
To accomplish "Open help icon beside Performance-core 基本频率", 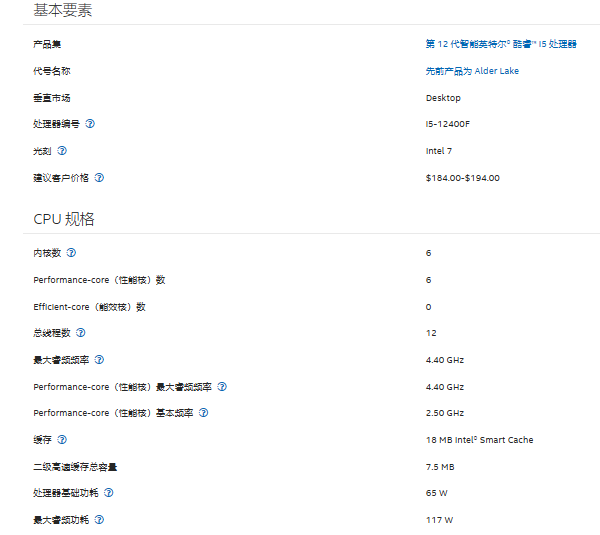I will pos(204,413).
